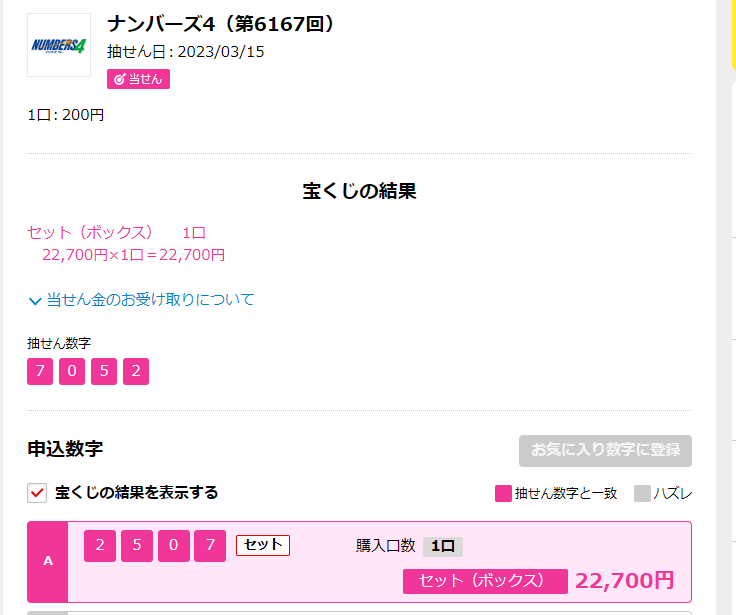Click the 22,700円 prize amount in row A
The height and width of the screenshot is (615, 736).
pos(624,581)
